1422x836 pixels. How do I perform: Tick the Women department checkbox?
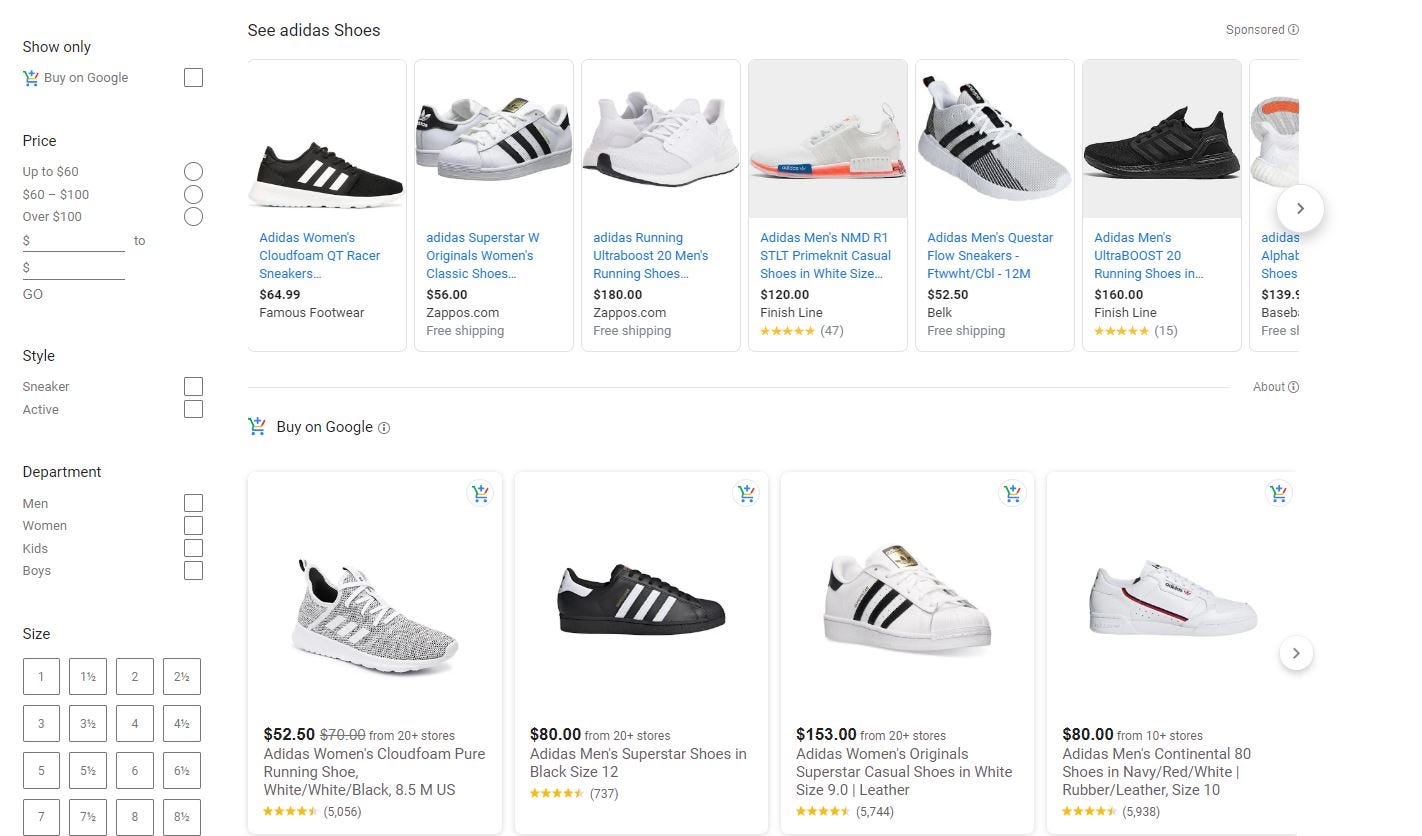[193, 526]
